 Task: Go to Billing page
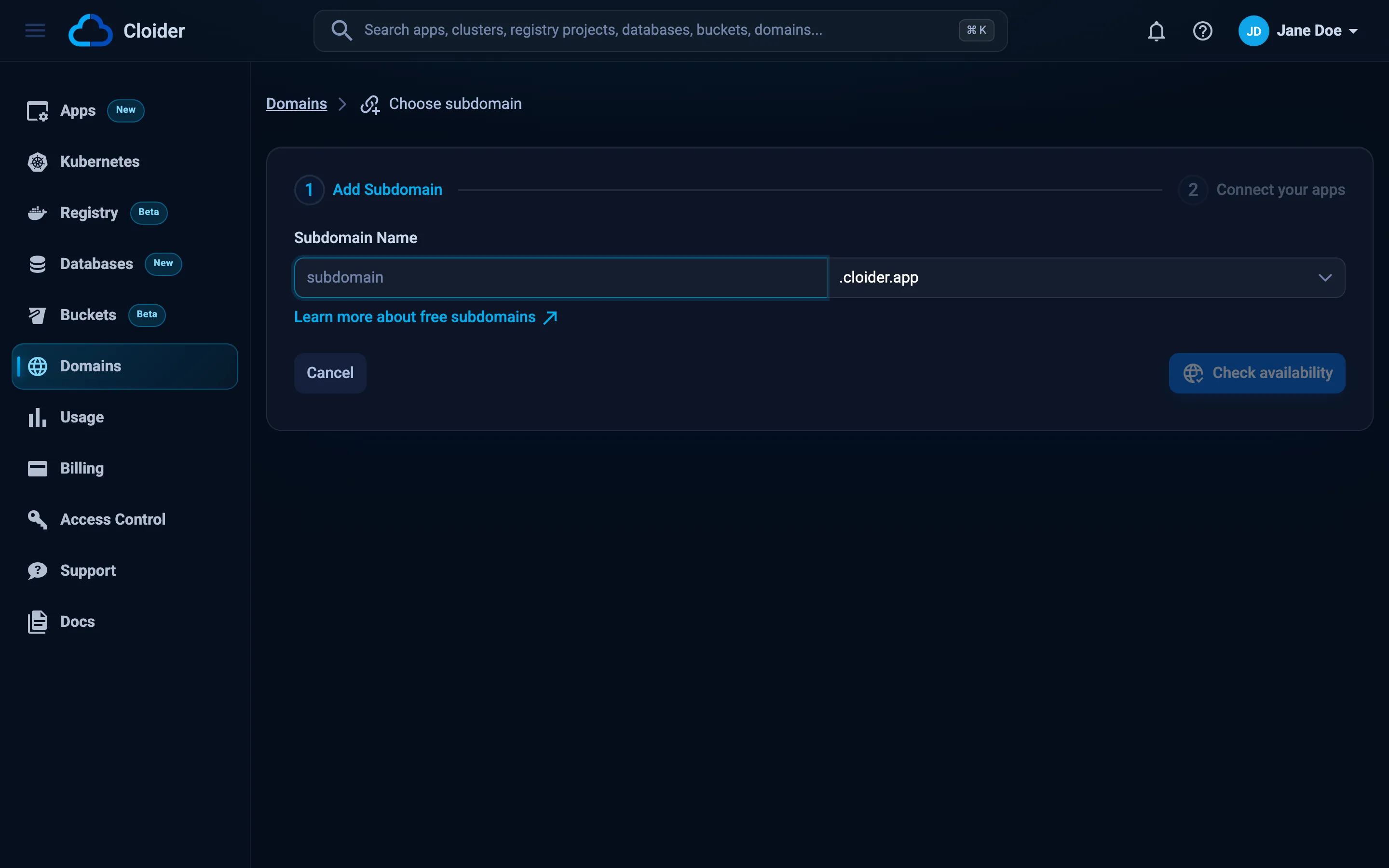click(125, 468)
